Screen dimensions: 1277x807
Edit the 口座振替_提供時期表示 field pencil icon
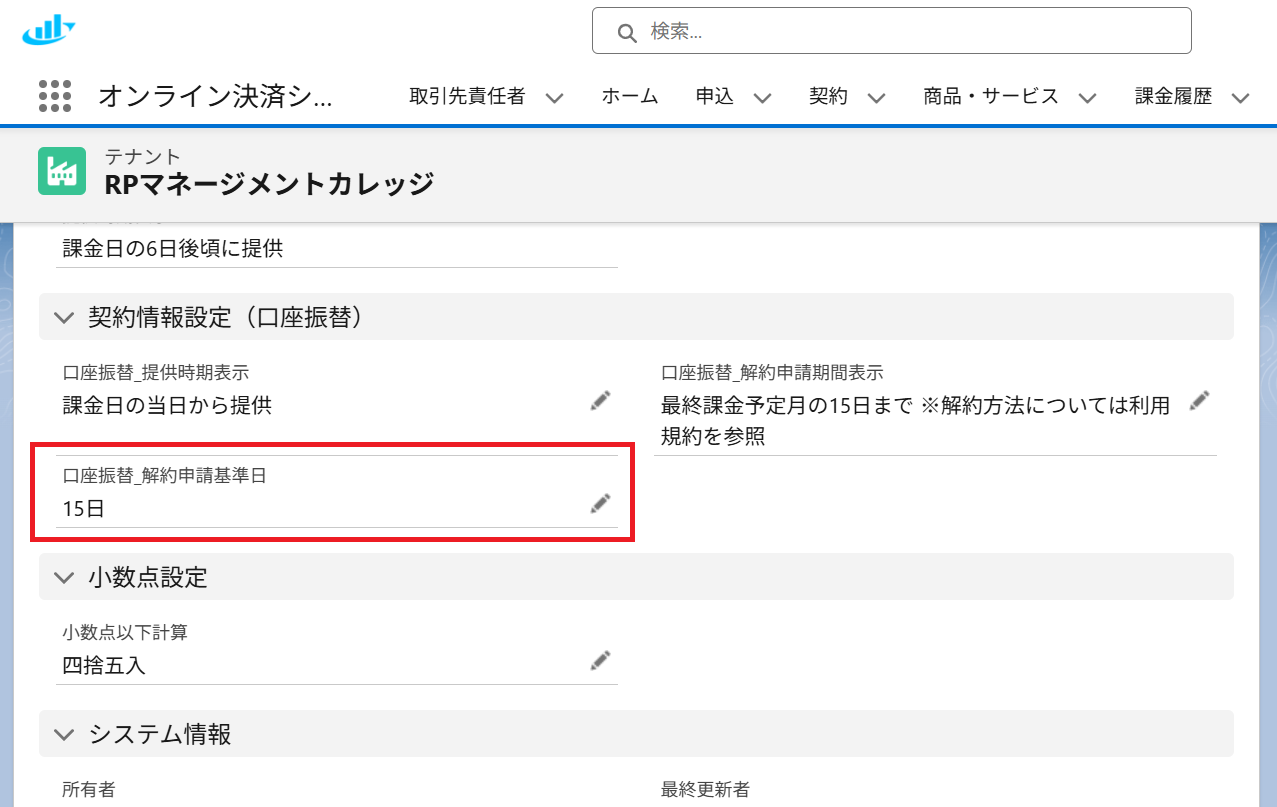[600, 402]
